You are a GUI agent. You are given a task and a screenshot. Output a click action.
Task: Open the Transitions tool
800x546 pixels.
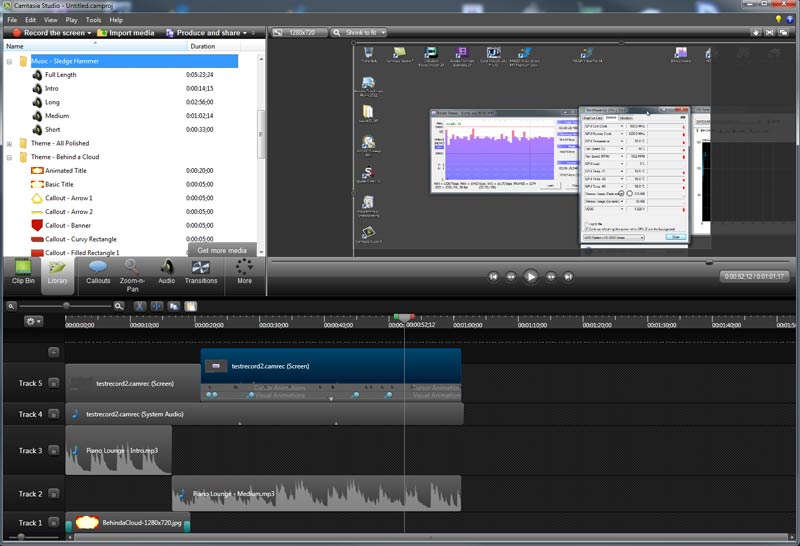click(x=201, y=271)
